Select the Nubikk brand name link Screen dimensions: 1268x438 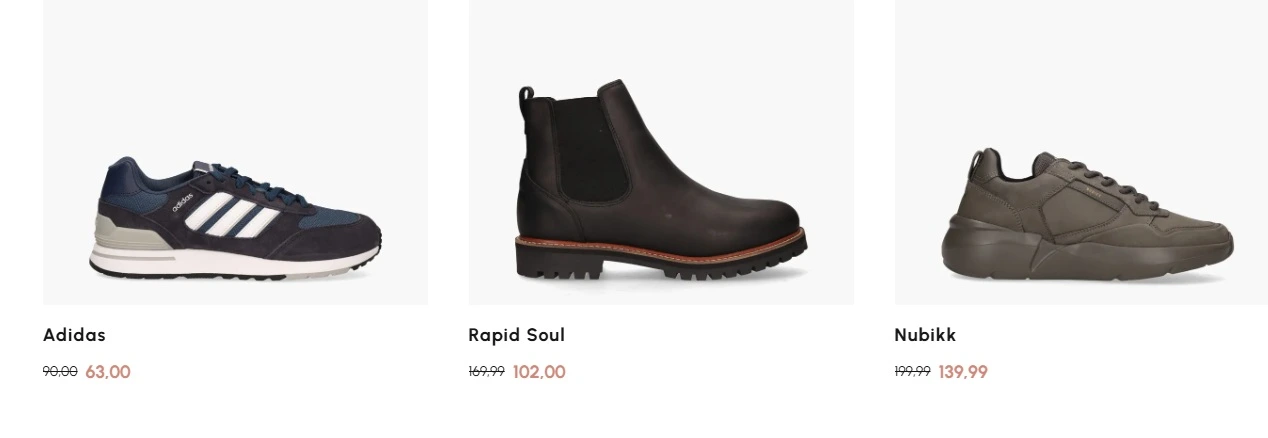(x=925, y=335)
